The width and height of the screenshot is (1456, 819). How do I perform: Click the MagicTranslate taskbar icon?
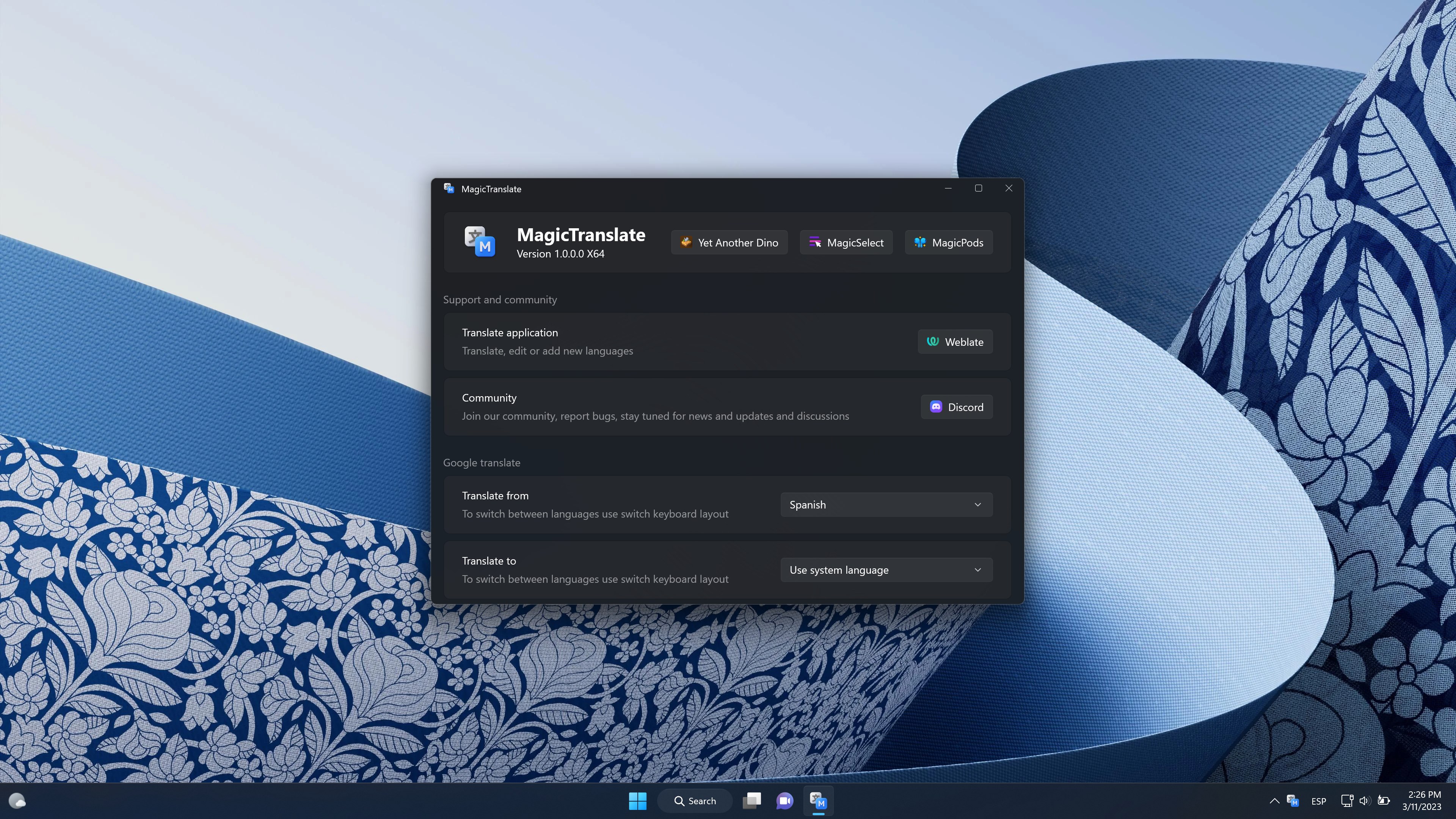[819, 801]
